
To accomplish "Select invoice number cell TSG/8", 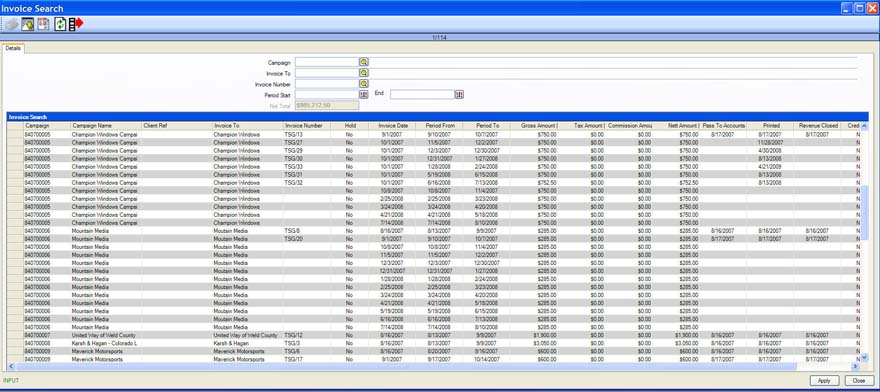I will (306, 231).
